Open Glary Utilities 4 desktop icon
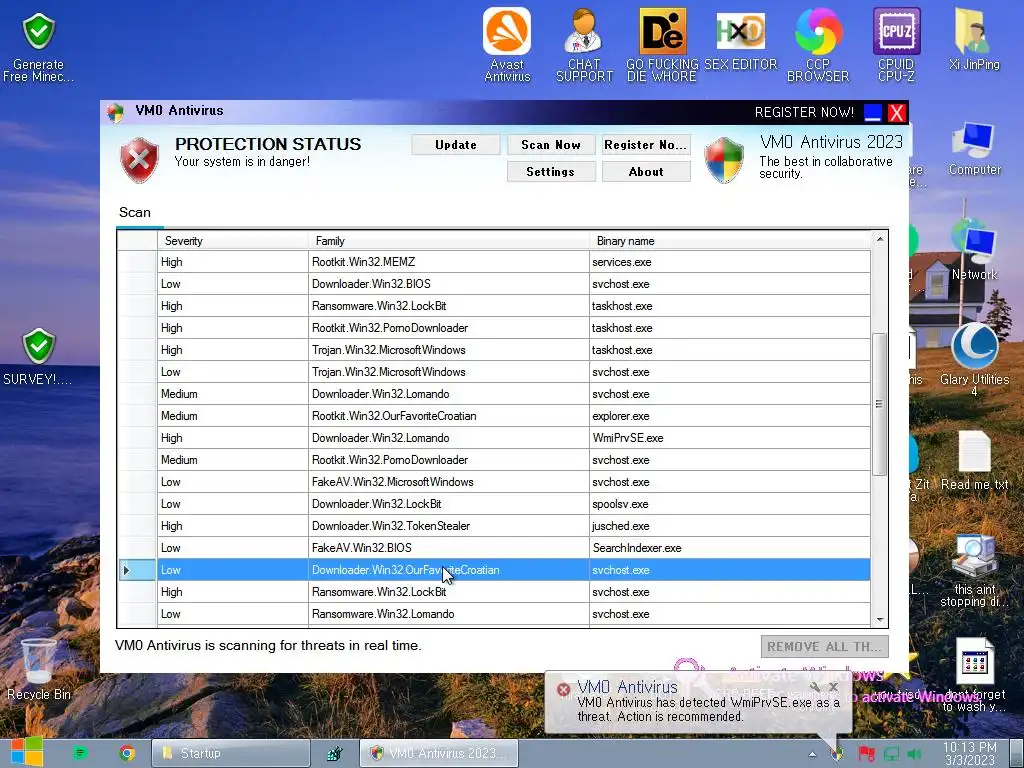Viewport: 1024px width, 768px height. [974, 358]
